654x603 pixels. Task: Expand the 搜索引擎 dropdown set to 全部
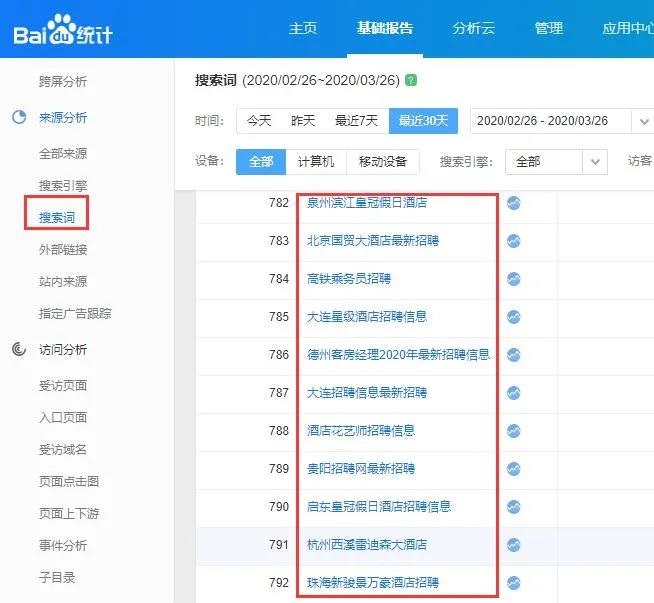pyautogui.click(x=556, y=162)
